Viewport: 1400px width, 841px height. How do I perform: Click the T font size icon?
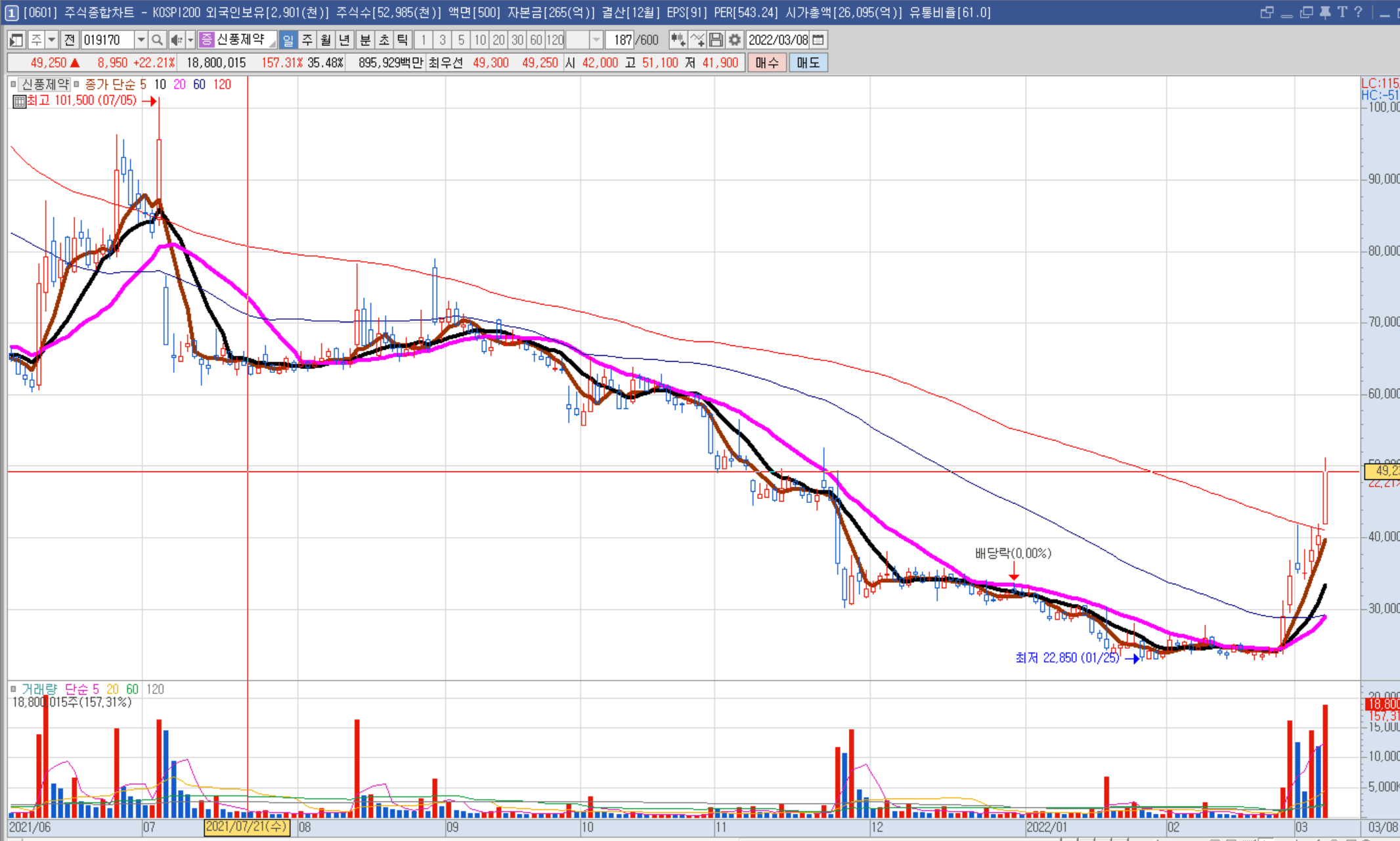pyautogui.click(x=1342, y=12)
